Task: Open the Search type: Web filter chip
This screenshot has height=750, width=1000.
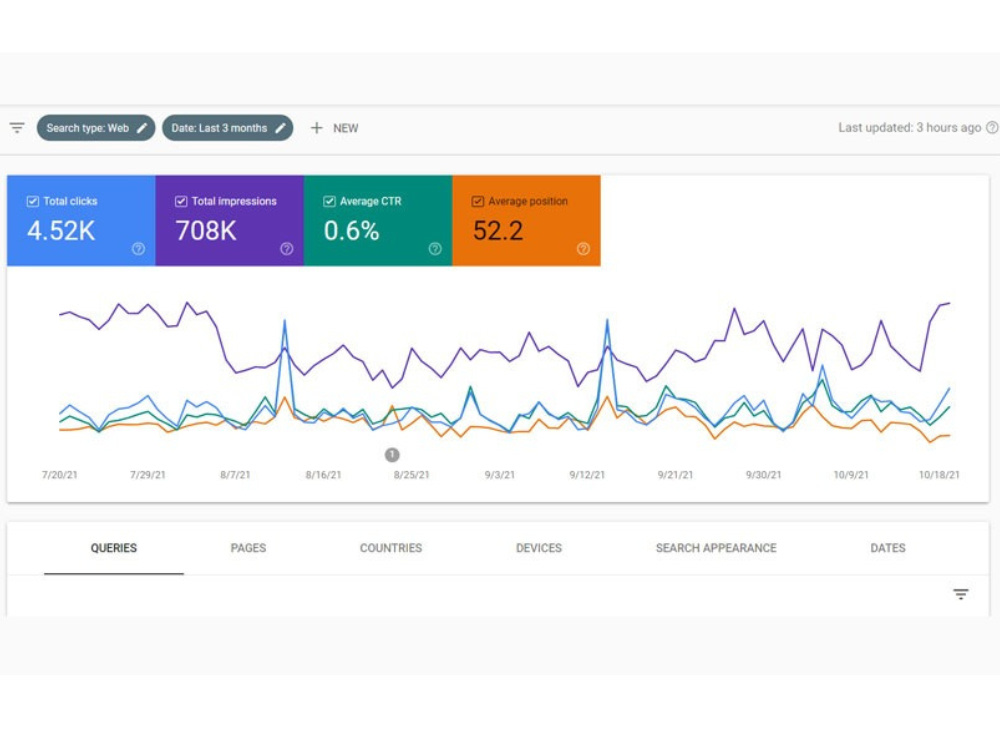Action: (x=96, y=128)
